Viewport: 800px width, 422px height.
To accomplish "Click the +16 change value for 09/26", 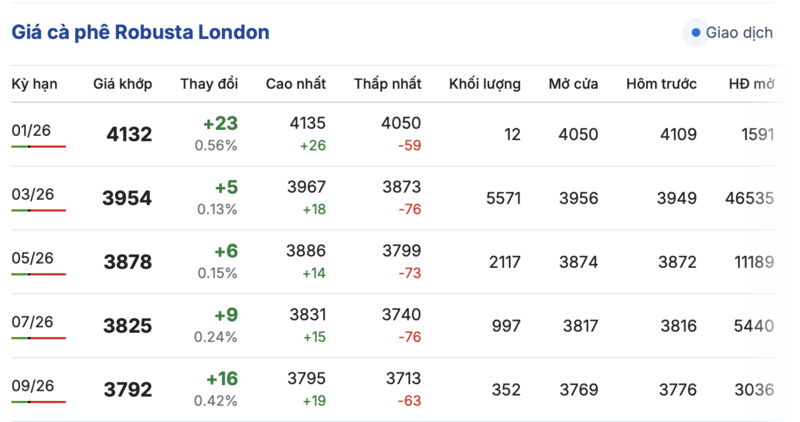I will (x=221, y=379).
